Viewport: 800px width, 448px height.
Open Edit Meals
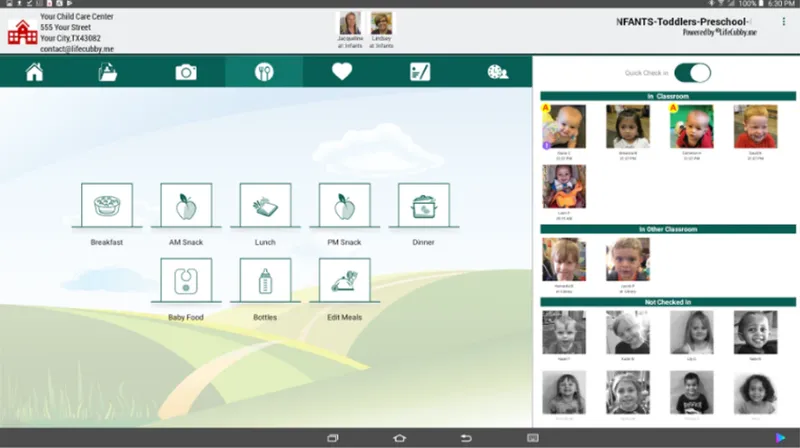pyautogui.click(x=344, y=280)
